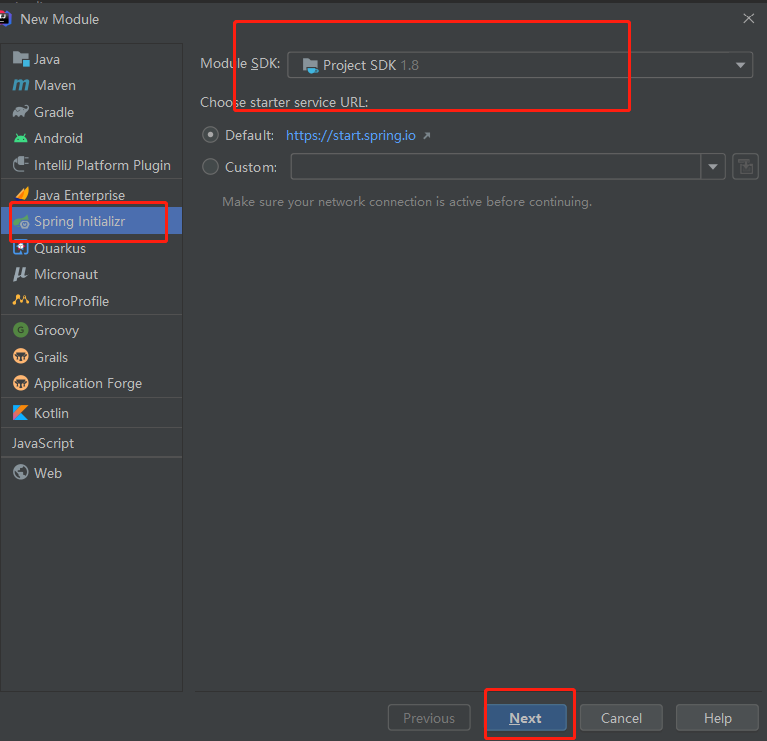Choose Gradle module type
Image resolution: width=767 pixels, height=741 pixels.
[91, 112]
